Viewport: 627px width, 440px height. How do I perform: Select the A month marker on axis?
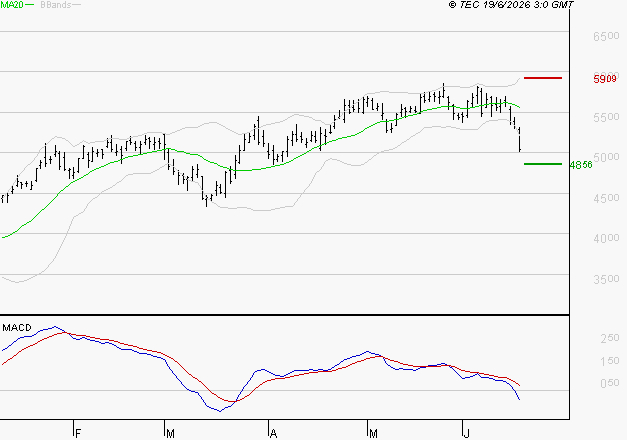coord(273,434)
